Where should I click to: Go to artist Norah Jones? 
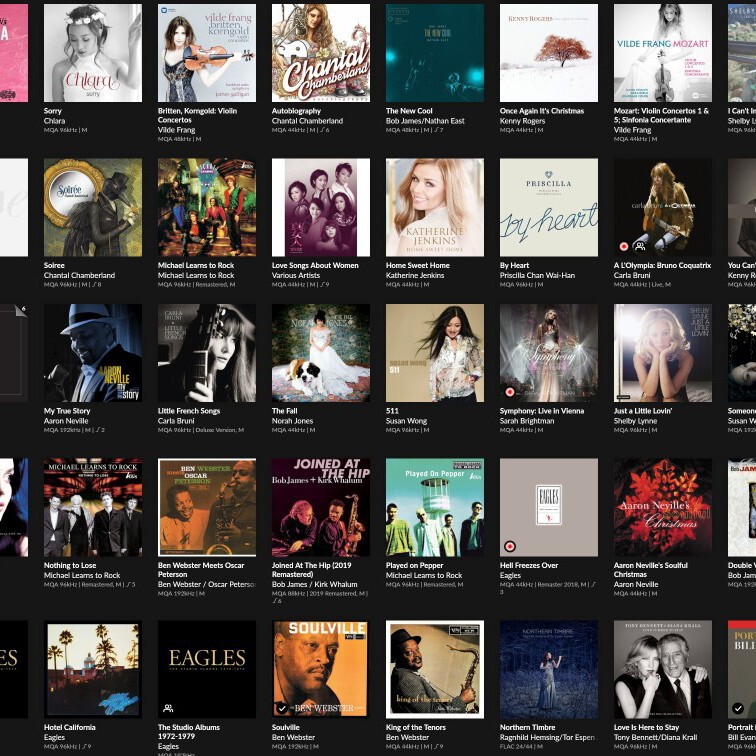[292, 421]
